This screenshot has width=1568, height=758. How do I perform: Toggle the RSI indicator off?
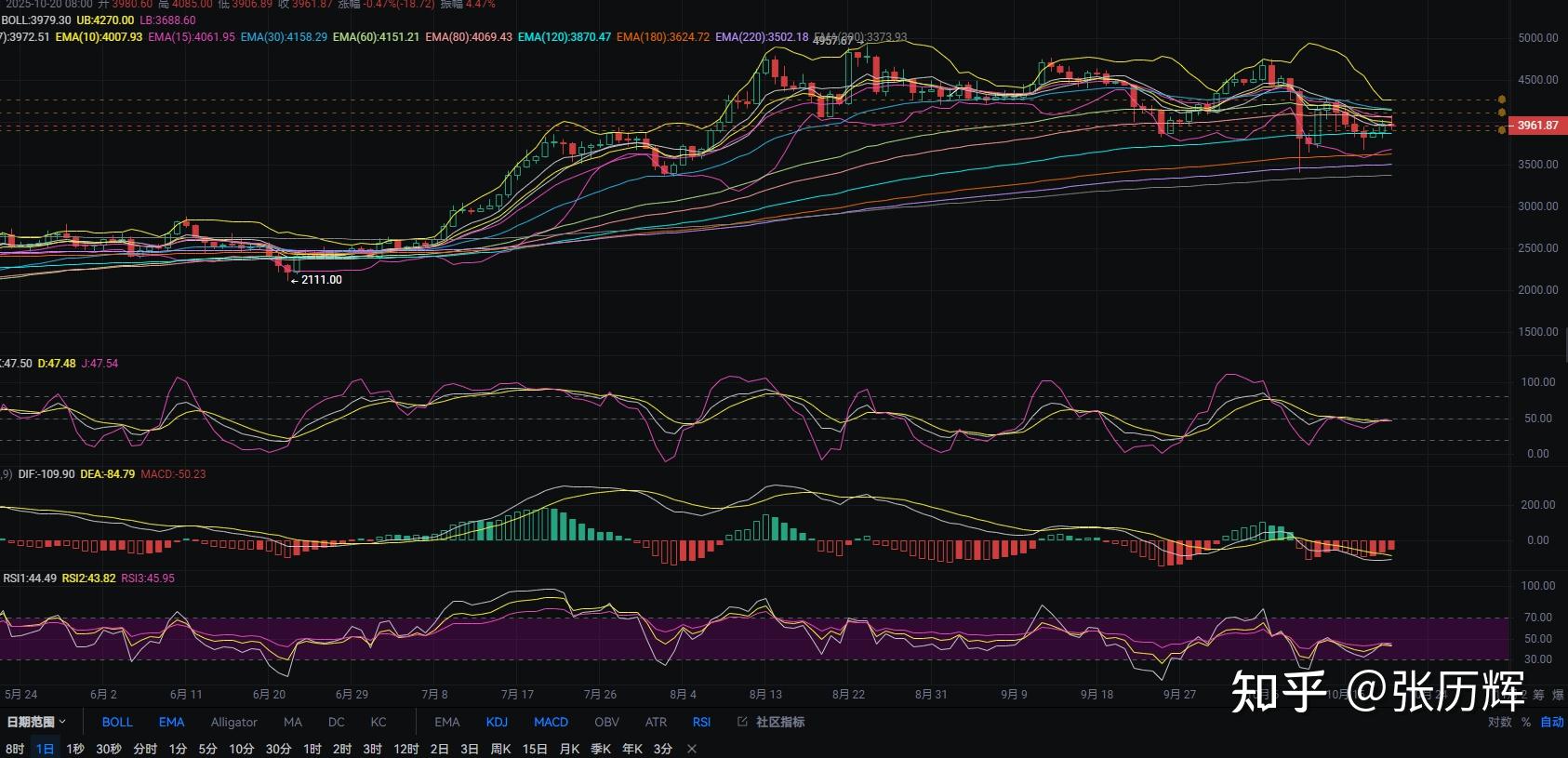[701, 722]
